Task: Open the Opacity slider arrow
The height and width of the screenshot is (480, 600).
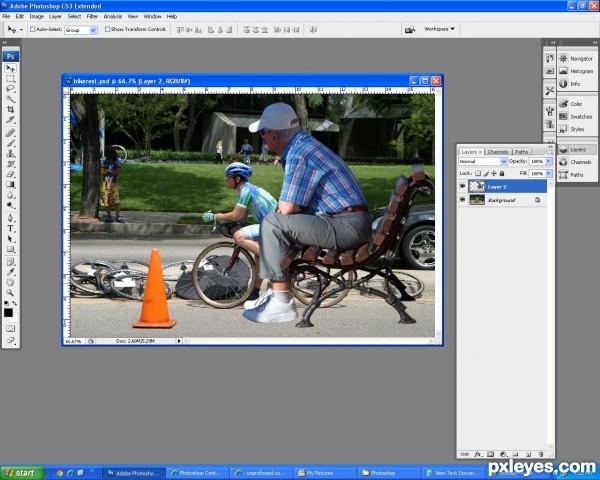Action: 549,162
